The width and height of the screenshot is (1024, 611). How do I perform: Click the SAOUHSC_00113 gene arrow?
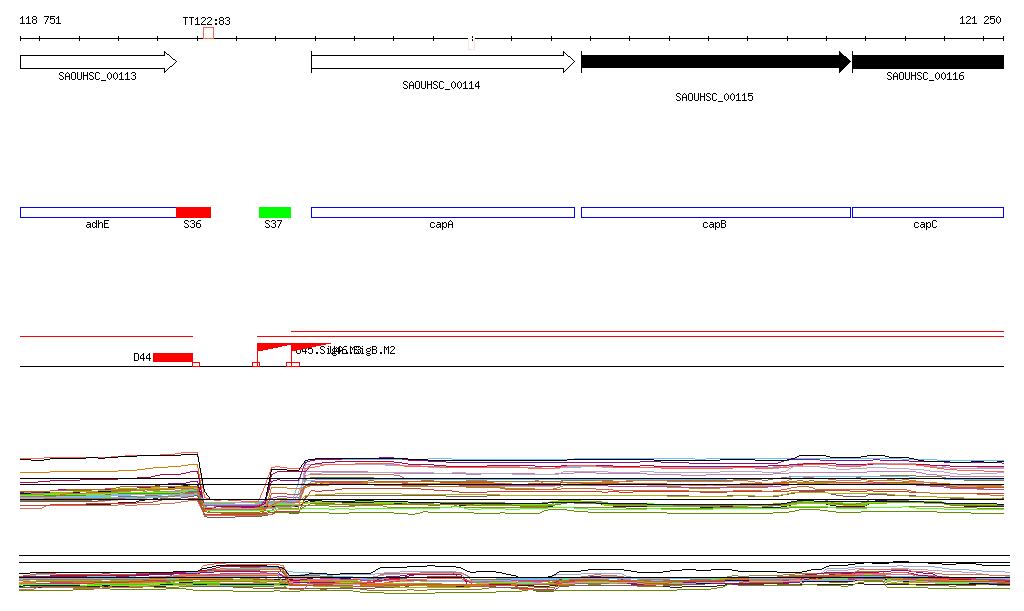pyautogui.click(x=97, y=62)
